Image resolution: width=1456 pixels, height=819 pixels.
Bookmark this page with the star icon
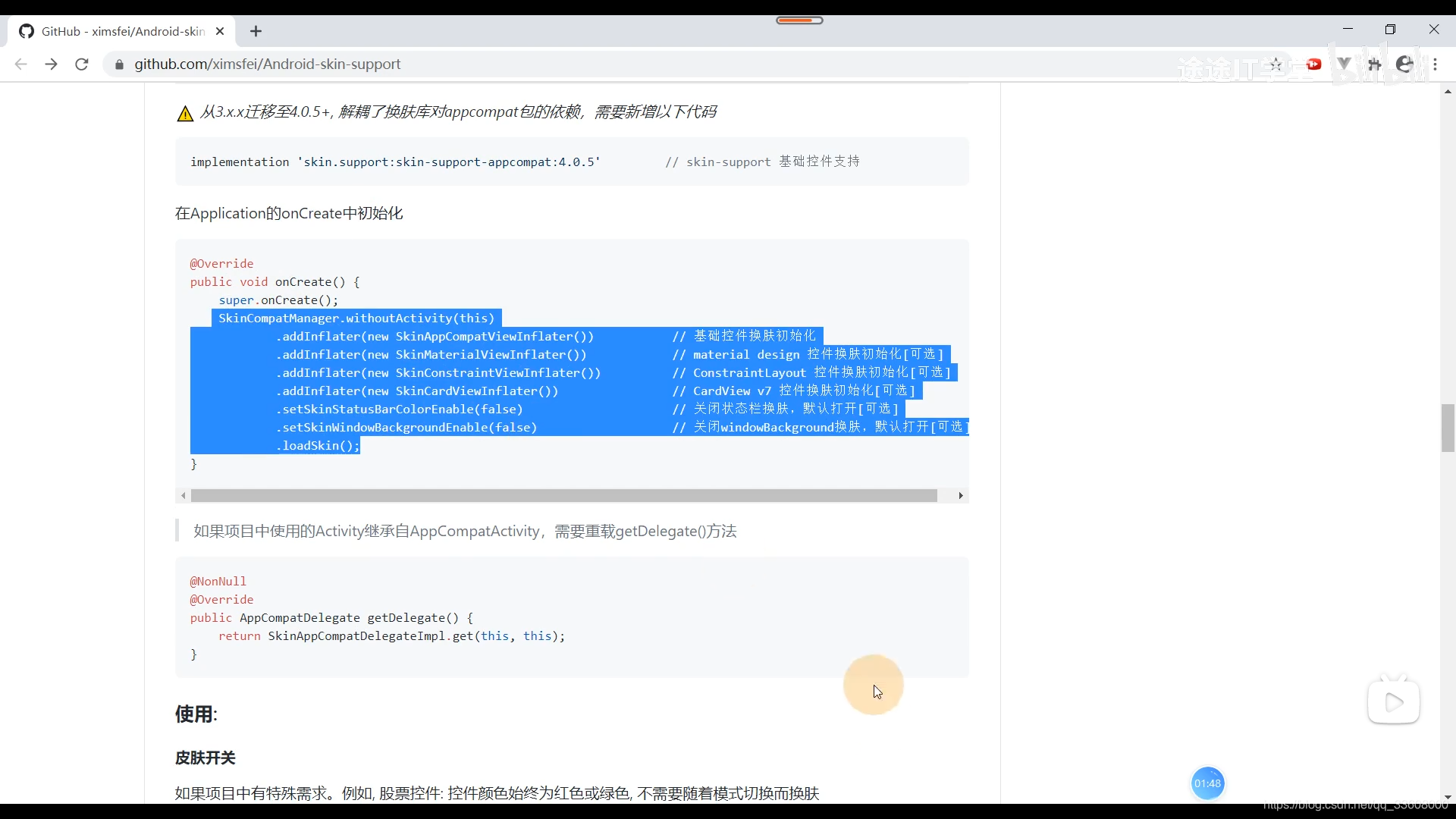1276,64
